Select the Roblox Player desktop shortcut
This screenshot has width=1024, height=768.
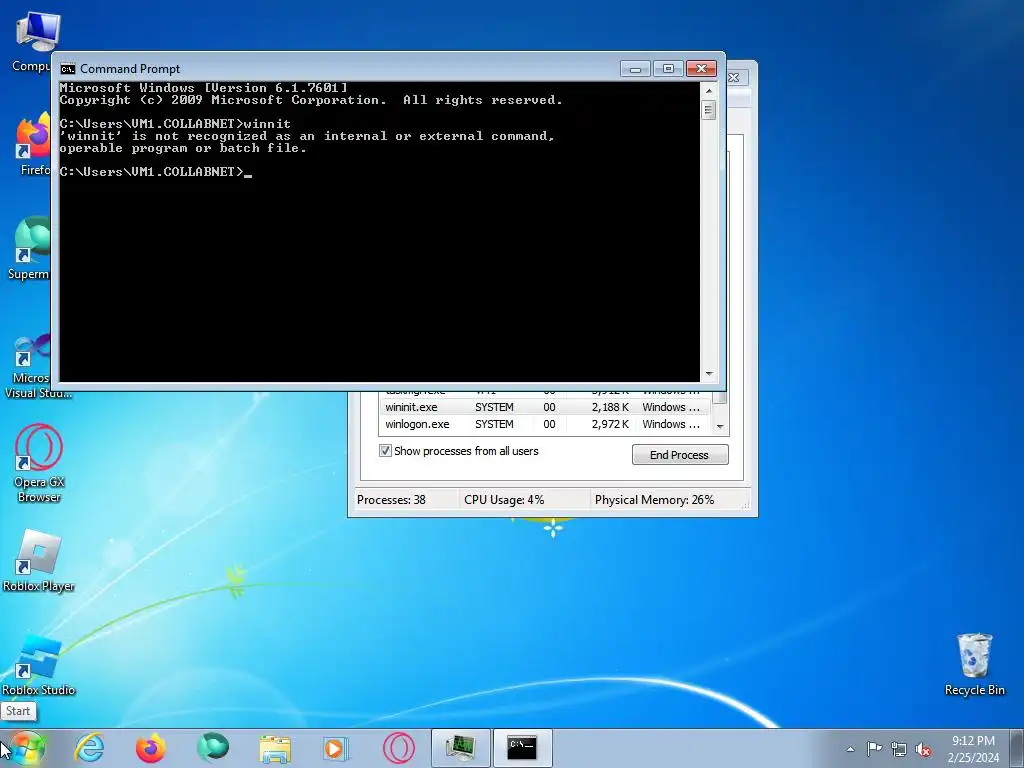coord(39,560)
